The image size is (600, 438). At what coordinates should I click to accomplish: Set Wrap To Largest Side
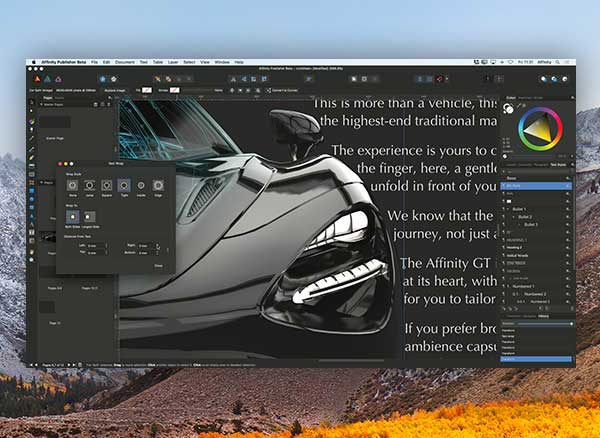pos(90,217)
